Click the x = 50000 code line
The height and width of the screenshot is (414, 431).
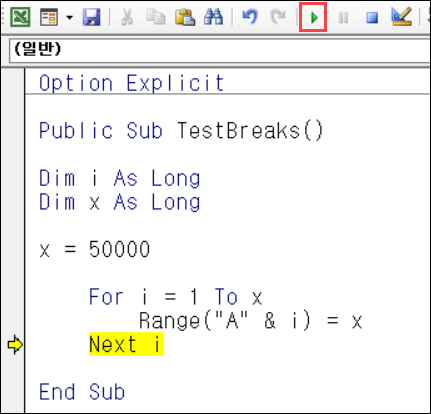click(x=95, y=249)
